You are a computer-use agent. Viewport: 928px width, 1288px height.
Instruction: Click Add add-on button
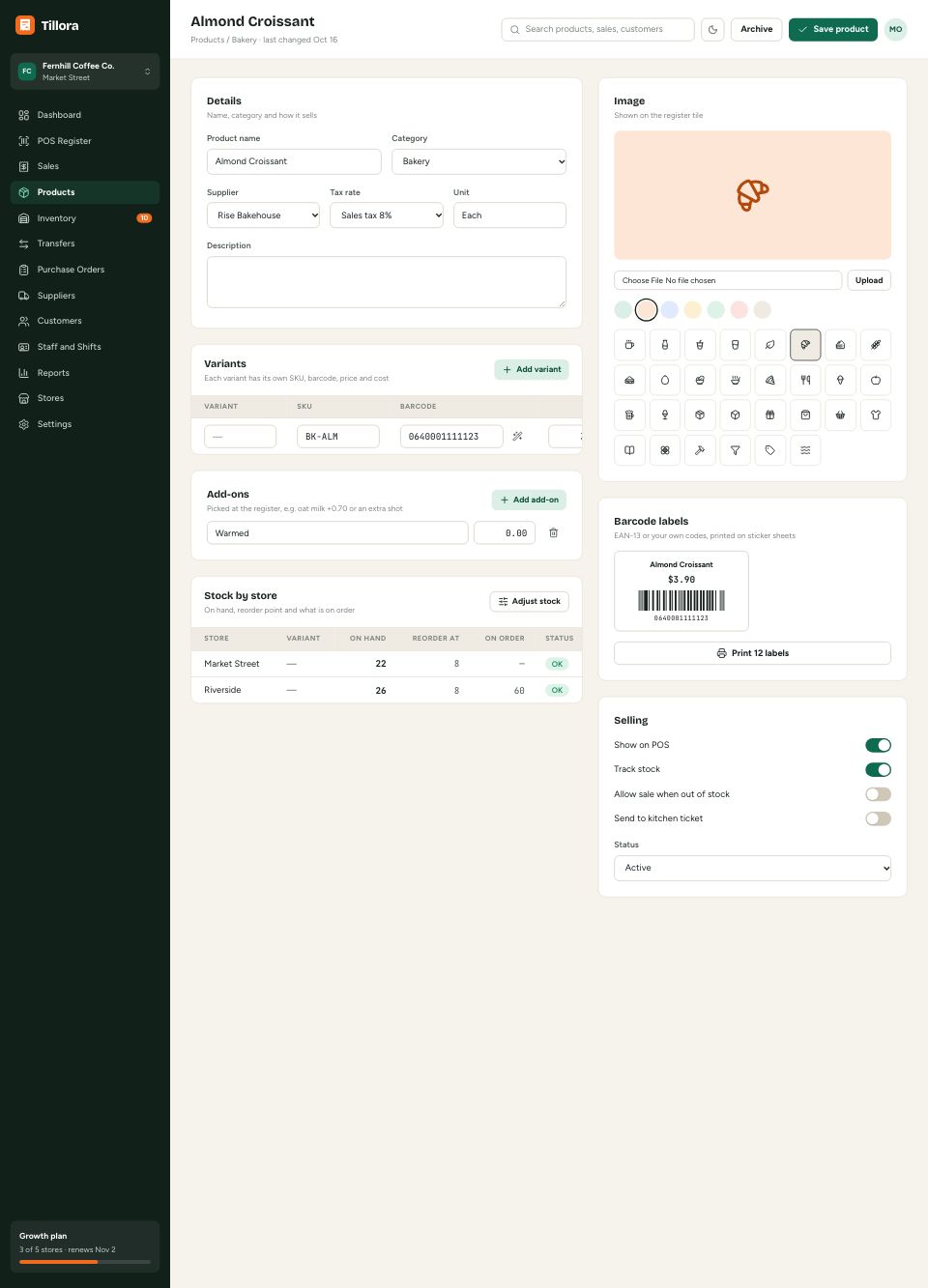pos(529,500)
